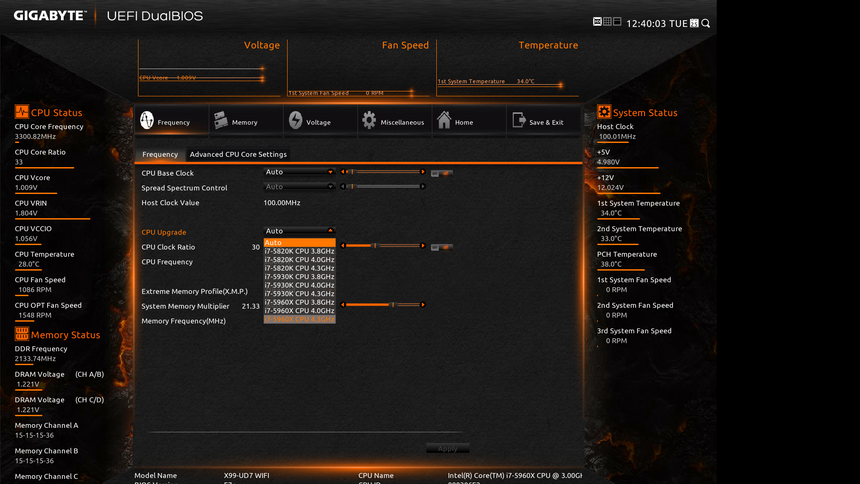Open the Voltage lightning bolt section

point(295,120)
